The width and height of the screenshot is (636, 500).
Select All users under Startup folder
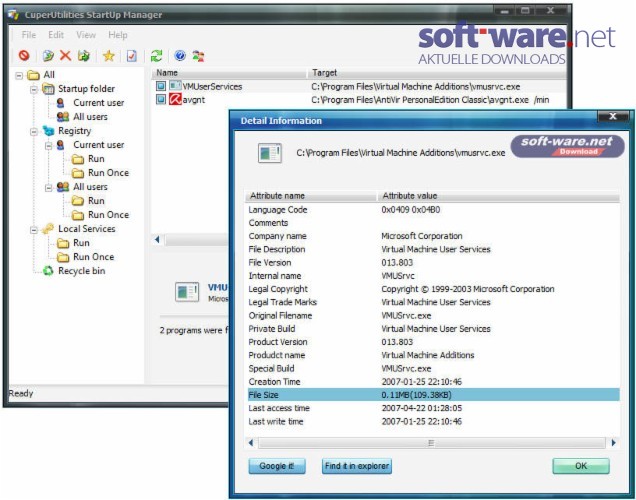pyautogui.click(x=90, y=117)
